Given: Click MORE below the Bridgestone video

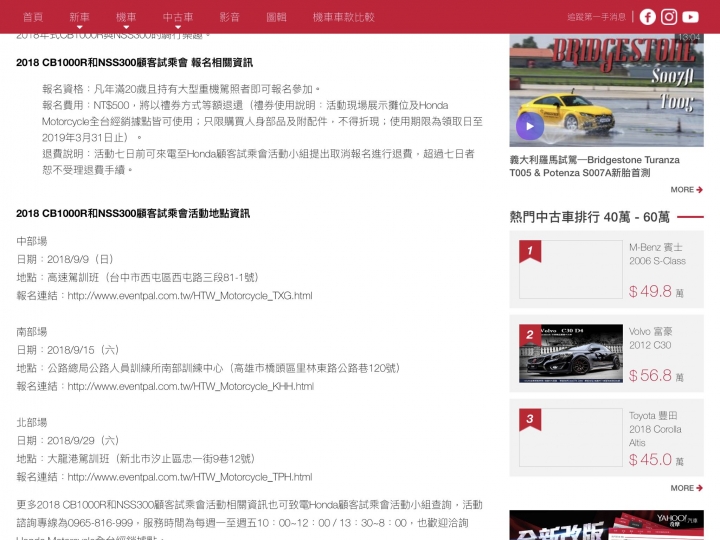Looking at the screenshot, I should 682,190.
